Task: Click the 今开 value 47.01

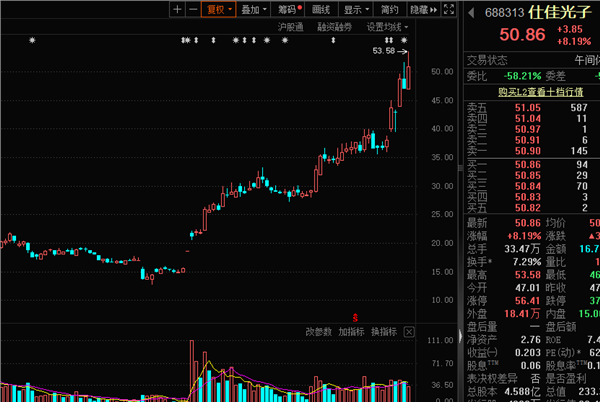Action: pos(528,288)
